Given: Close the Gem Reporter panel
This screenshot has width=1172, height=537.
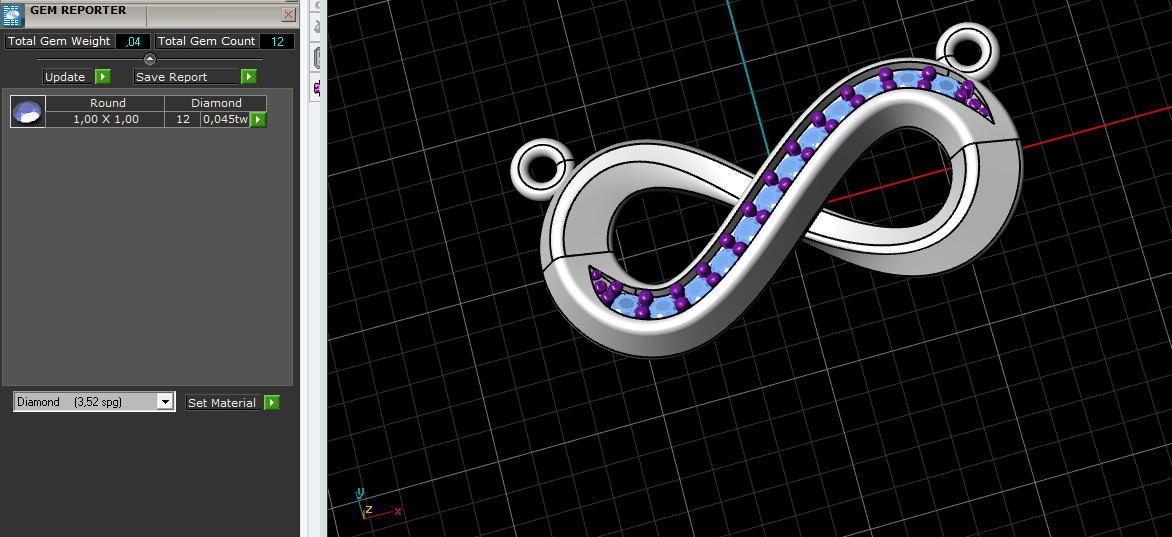Looking at the screenshot, I should (x=289, y=14).
